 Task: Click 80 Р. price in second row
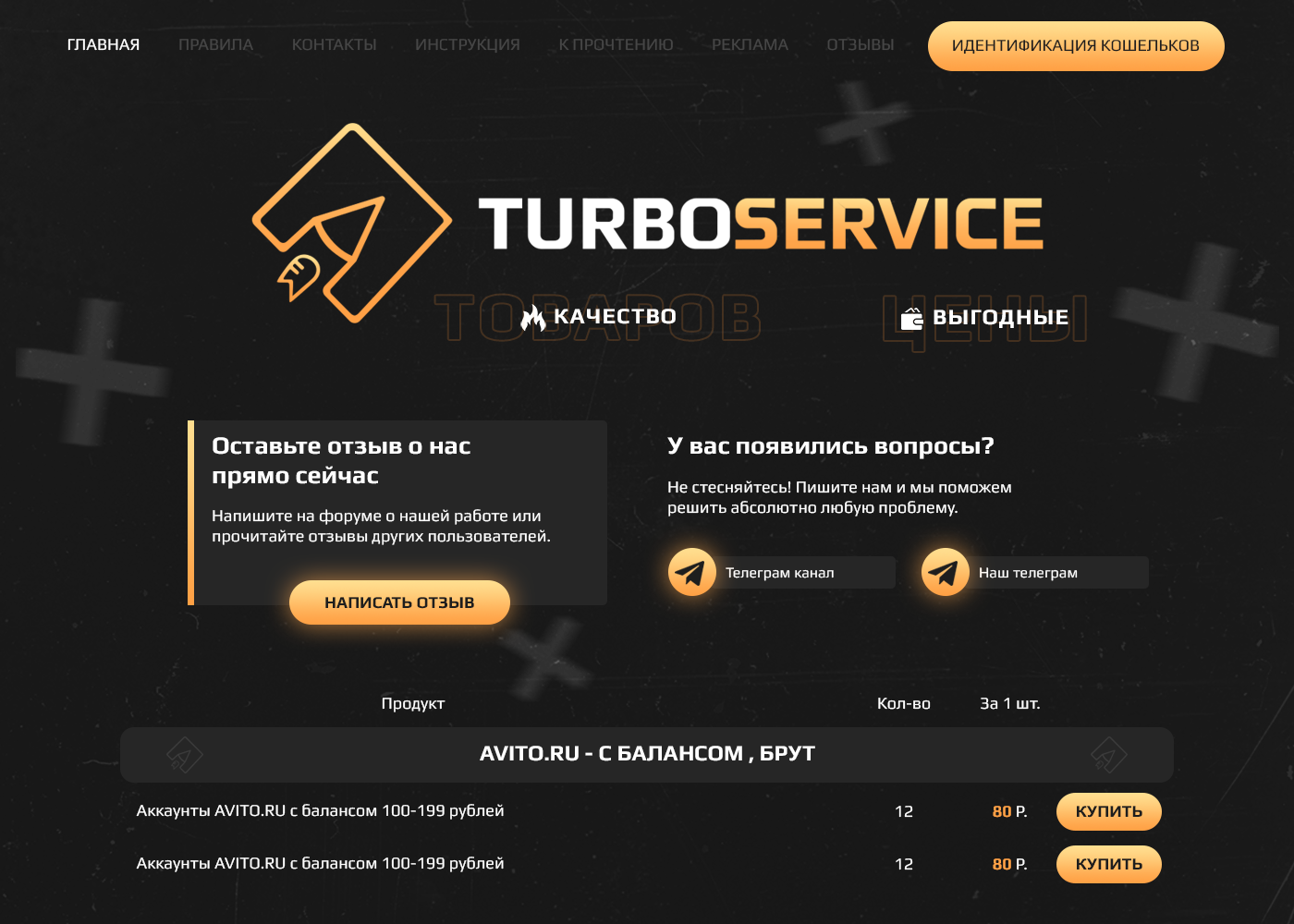click(x=1010, y=864)
